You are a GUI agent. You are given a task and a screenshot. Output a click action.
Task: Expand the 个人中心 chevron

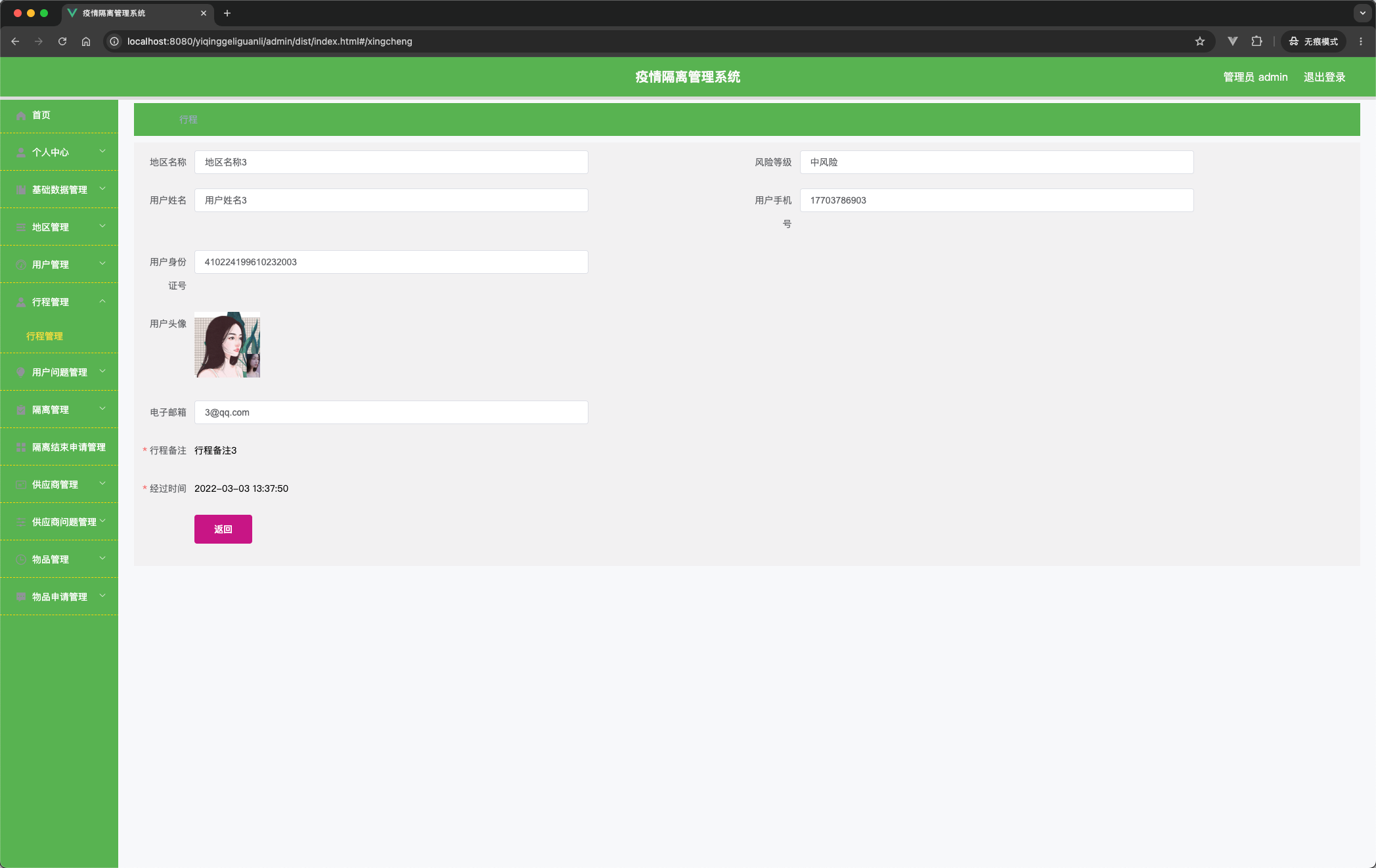(102, 152)
